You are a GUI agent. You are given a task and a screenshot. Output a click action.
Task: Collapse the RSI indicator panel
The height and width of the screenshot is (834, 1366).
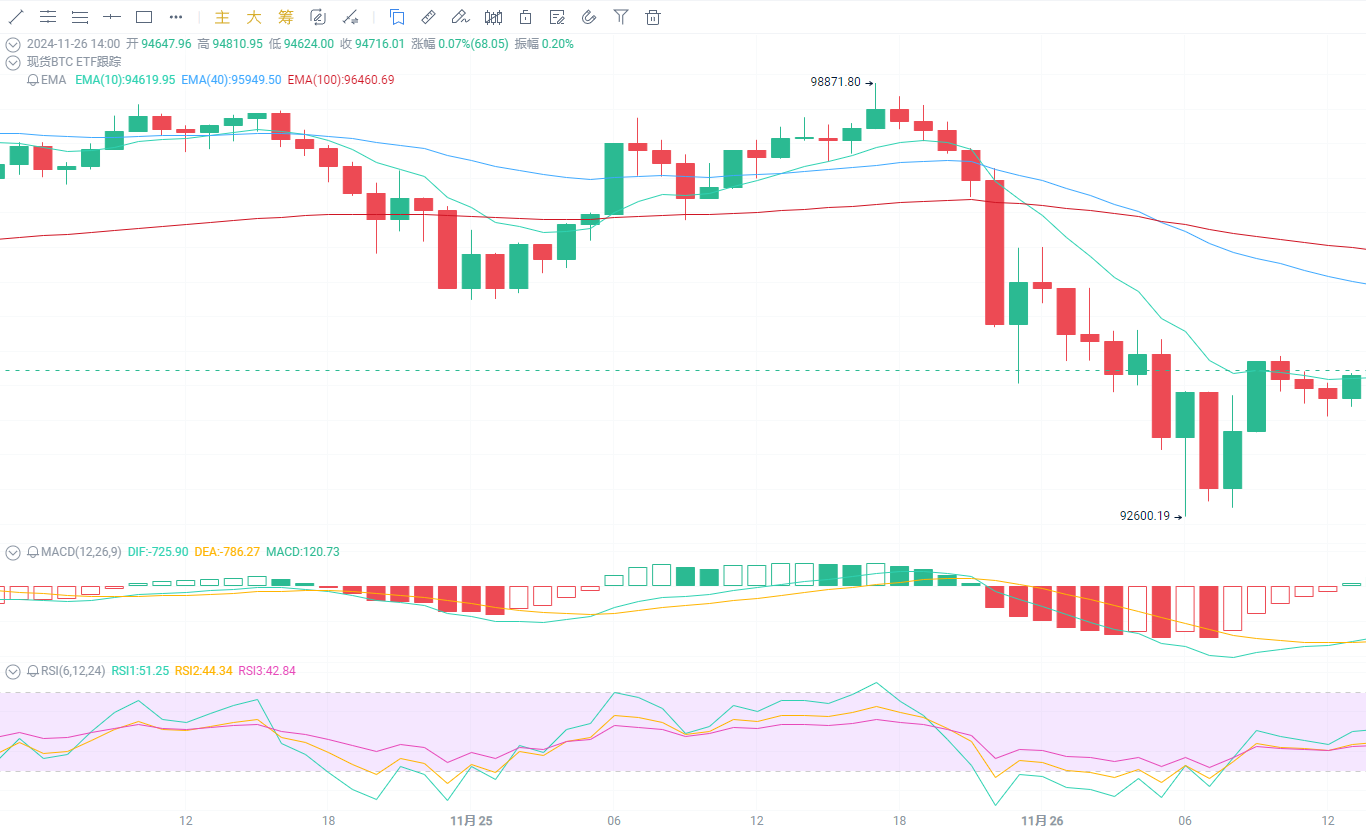pos(13,671)
